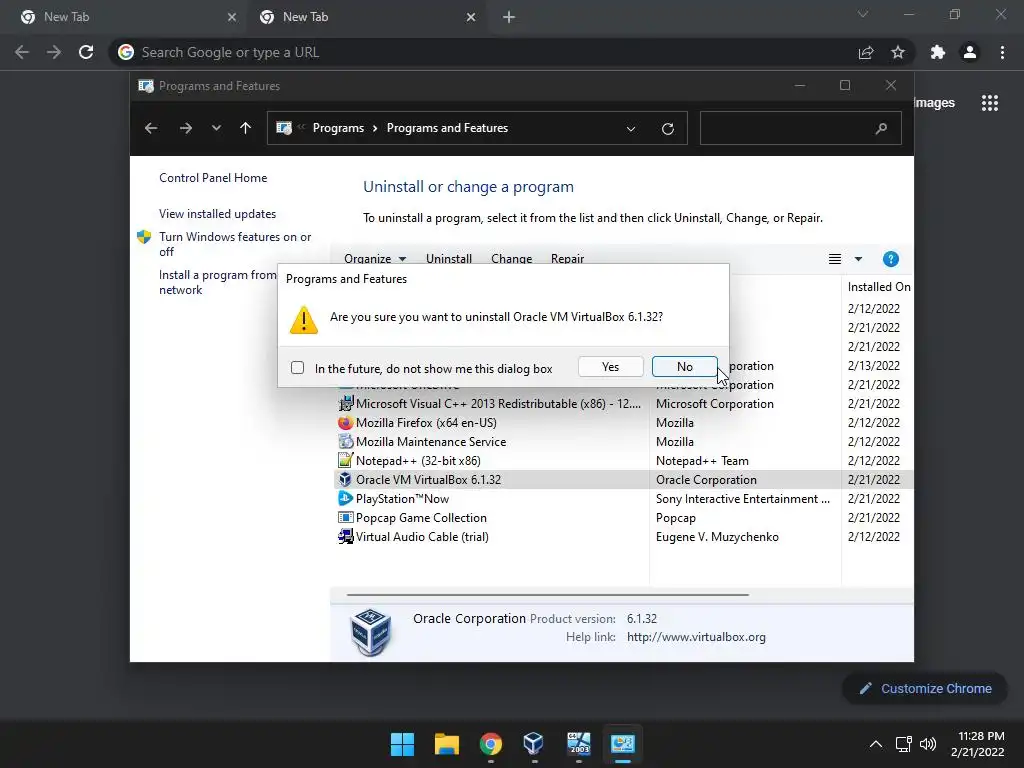
Task: Click the horizontal scrollbar of program list
Action: pyautogui.click(x=547, y=595)
